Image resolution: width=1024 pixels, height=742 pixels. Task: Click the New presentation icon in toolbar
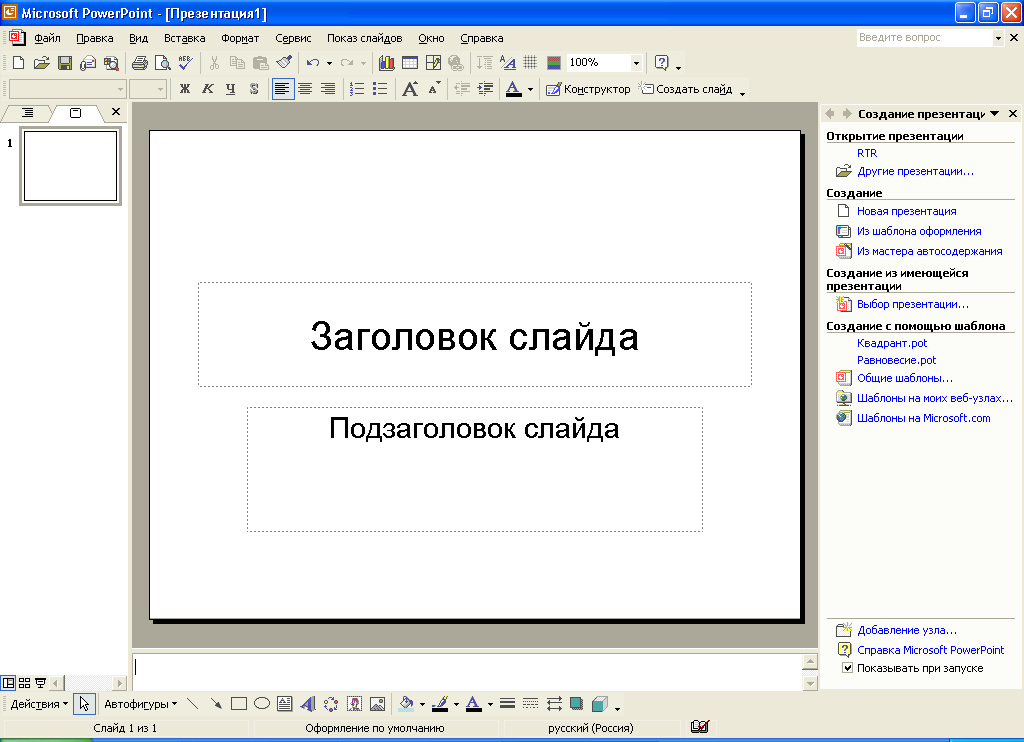pyautogui.click(x=18, y=63)
